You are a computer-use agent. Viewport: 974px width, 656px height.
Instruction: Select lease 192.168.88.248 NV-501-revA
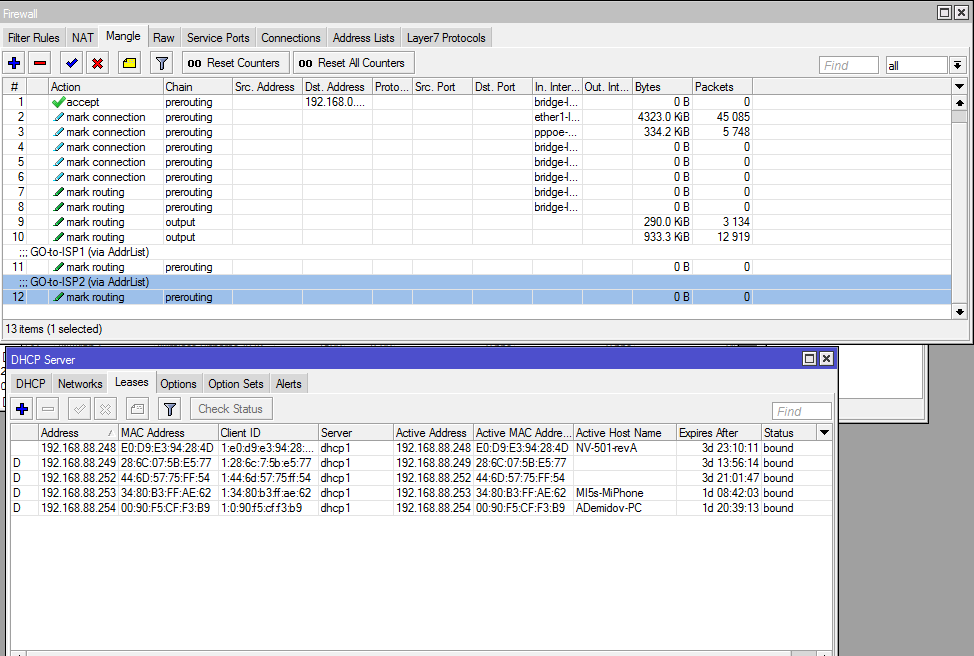(x=421, y=448)
